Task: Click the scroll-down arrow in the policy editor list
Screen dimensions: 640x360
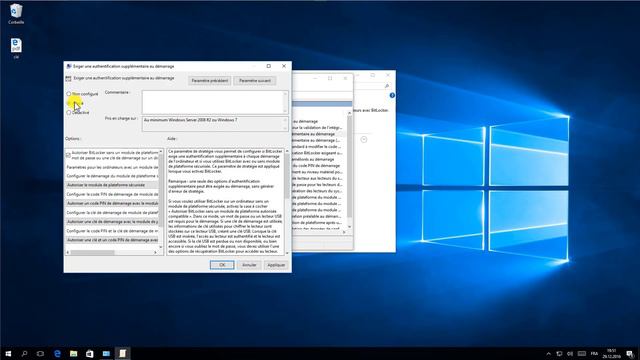Action: pyautogui.click(x=349, y=227)
